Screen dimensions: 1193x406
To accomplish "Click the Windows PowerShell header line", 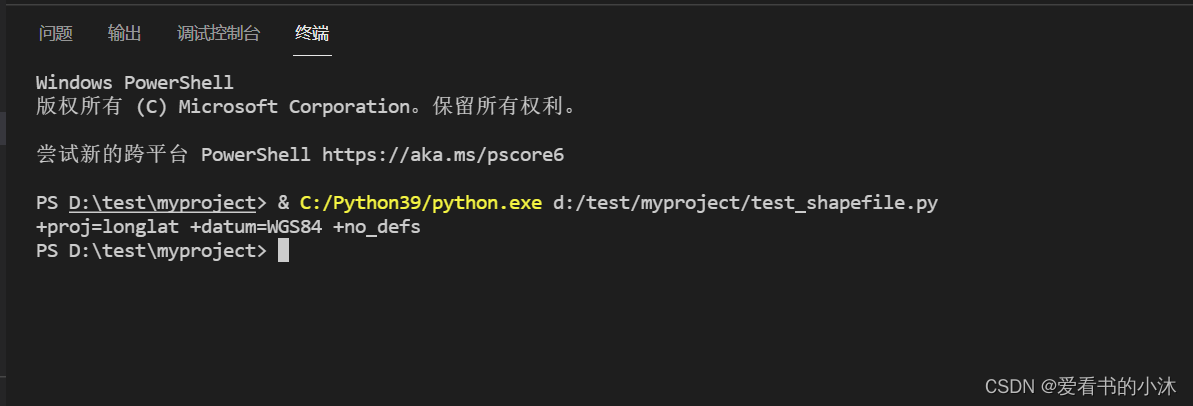I will (x=134, y=82).
